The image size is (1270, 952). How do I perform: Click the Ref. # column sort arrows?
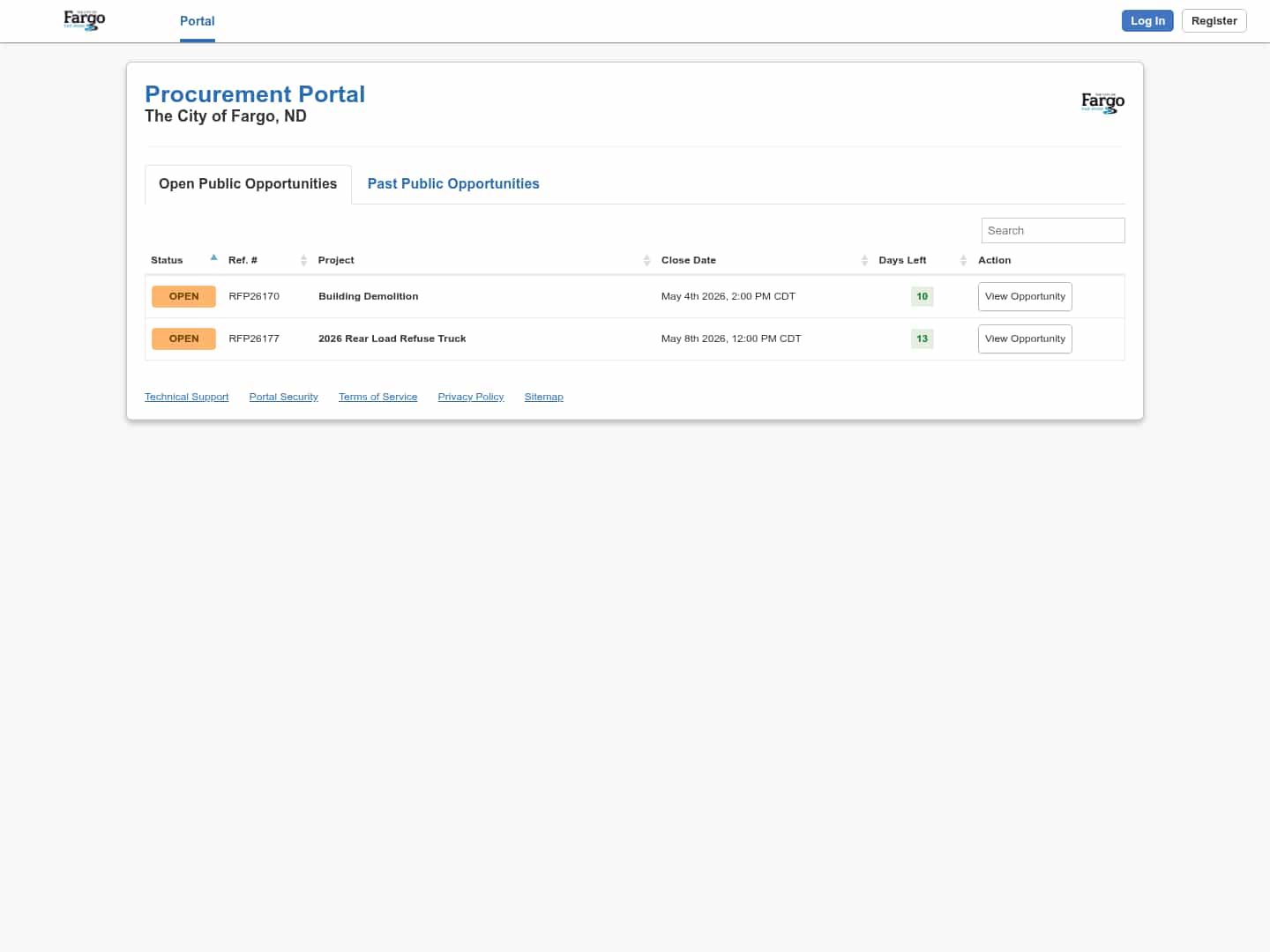[x=303, y=261]
